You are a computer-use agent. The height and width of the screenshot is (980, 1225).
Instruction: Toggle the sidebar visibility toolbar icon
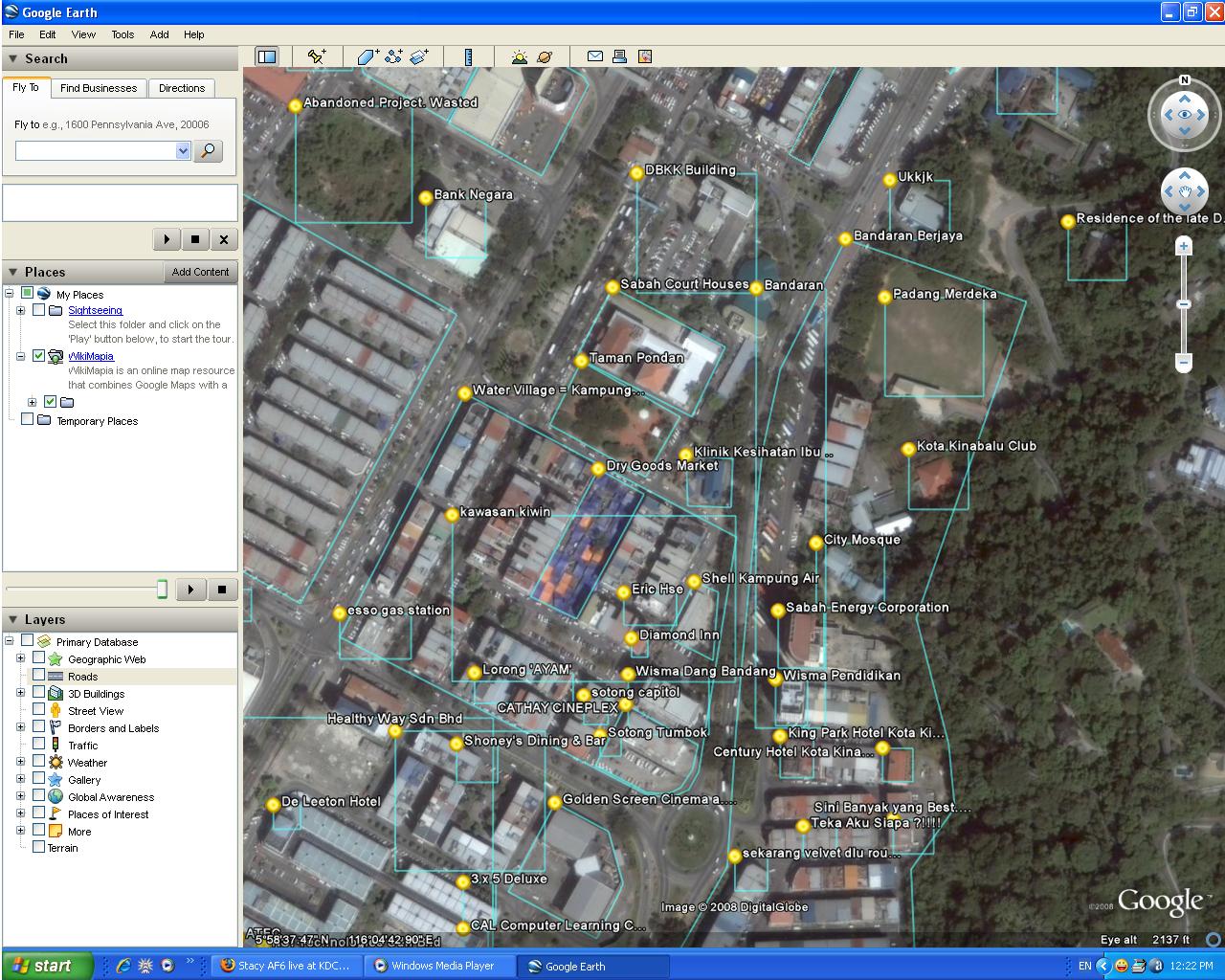267,57
